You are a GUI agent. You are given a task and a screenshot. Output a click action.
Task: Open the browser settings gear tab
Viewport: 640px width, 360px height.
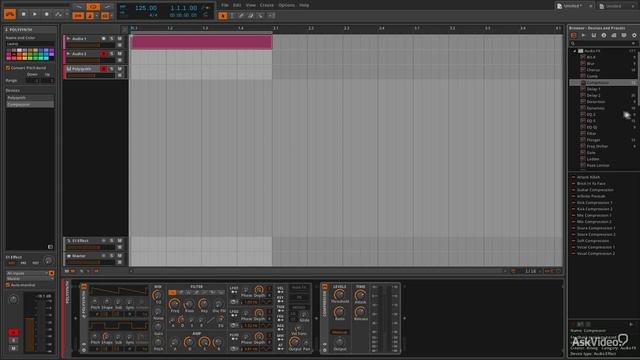[x=634, y=36]
